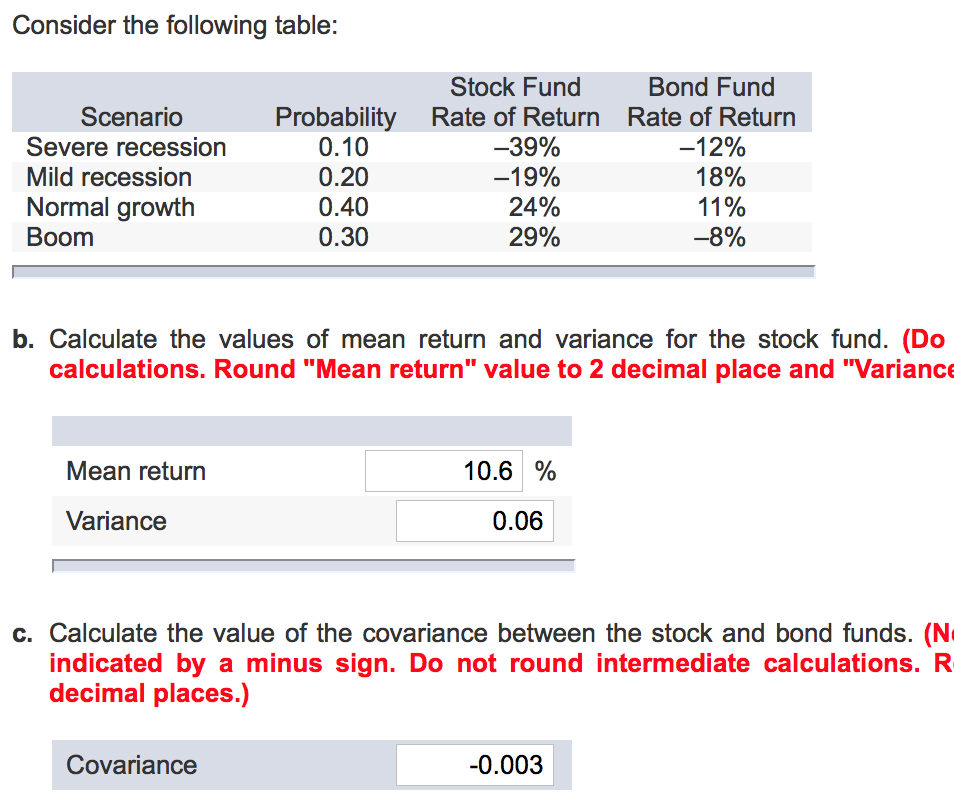Click the Stock Fund Rate of Return header
954x802 pixels.
(515, 102)
